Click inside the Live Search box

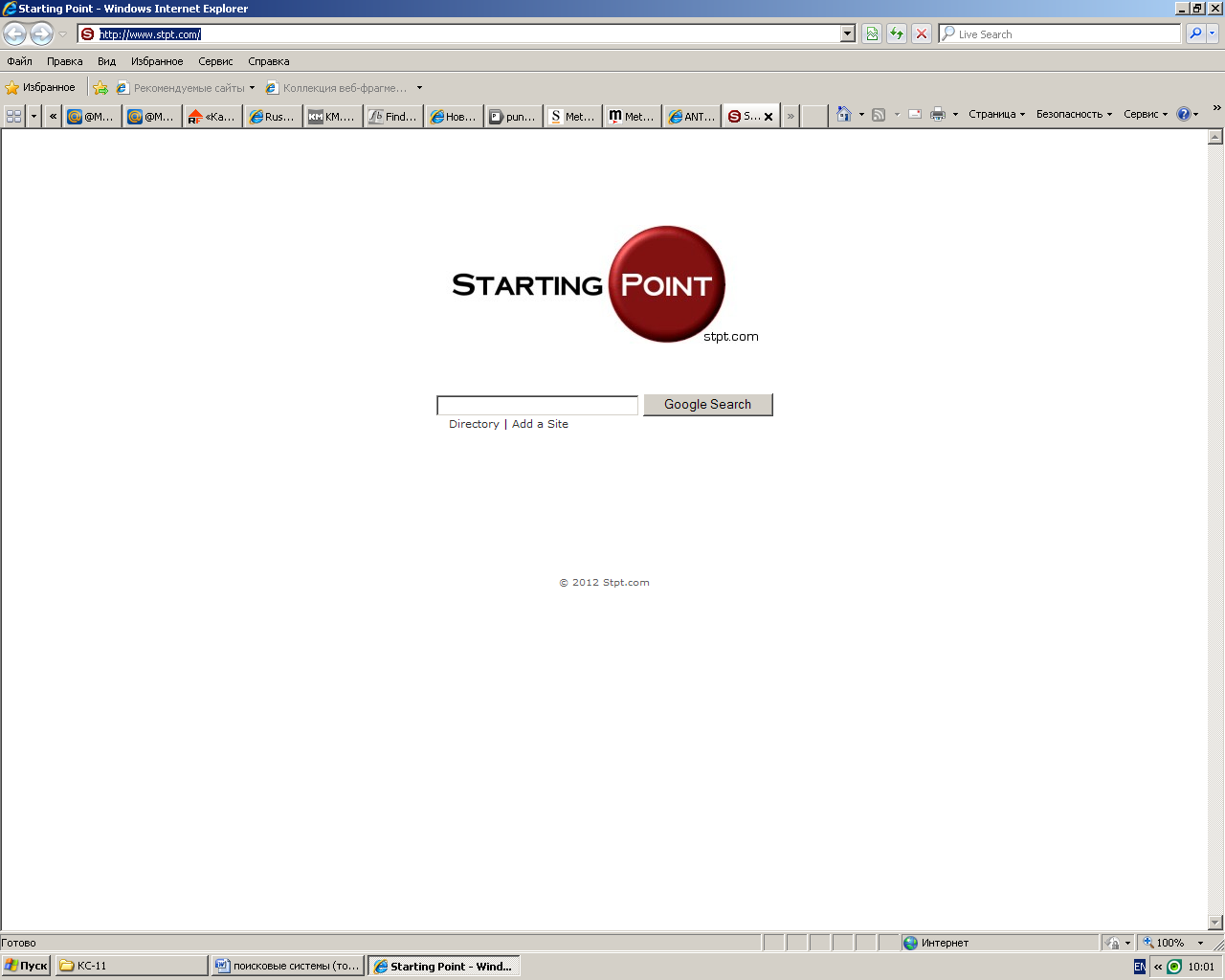point(1060,34)
